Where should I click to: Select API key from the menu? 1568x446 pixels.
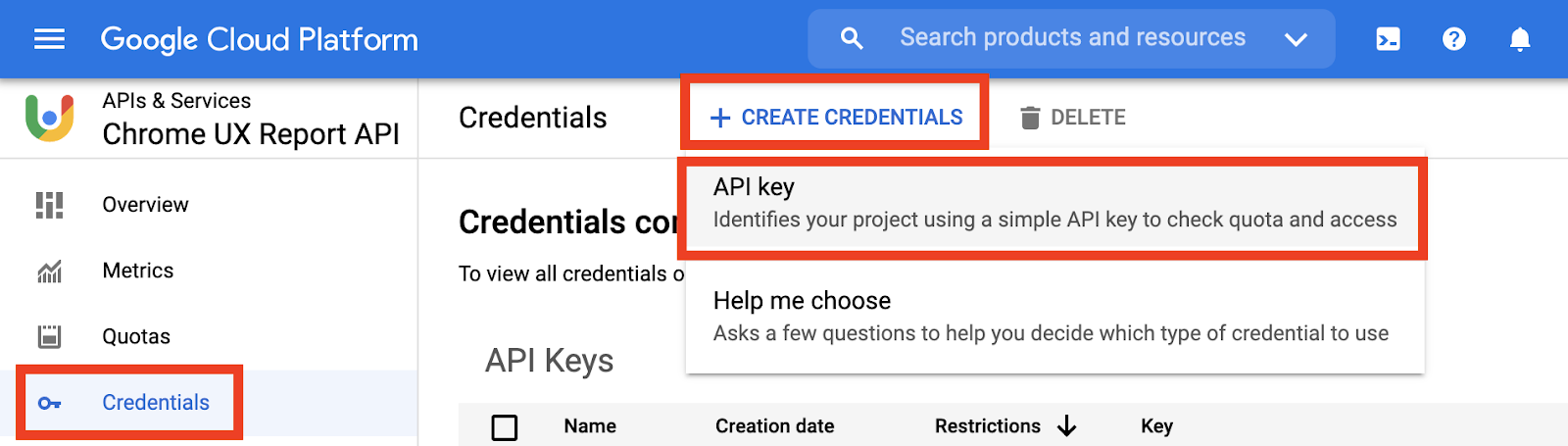point(1053,203)
